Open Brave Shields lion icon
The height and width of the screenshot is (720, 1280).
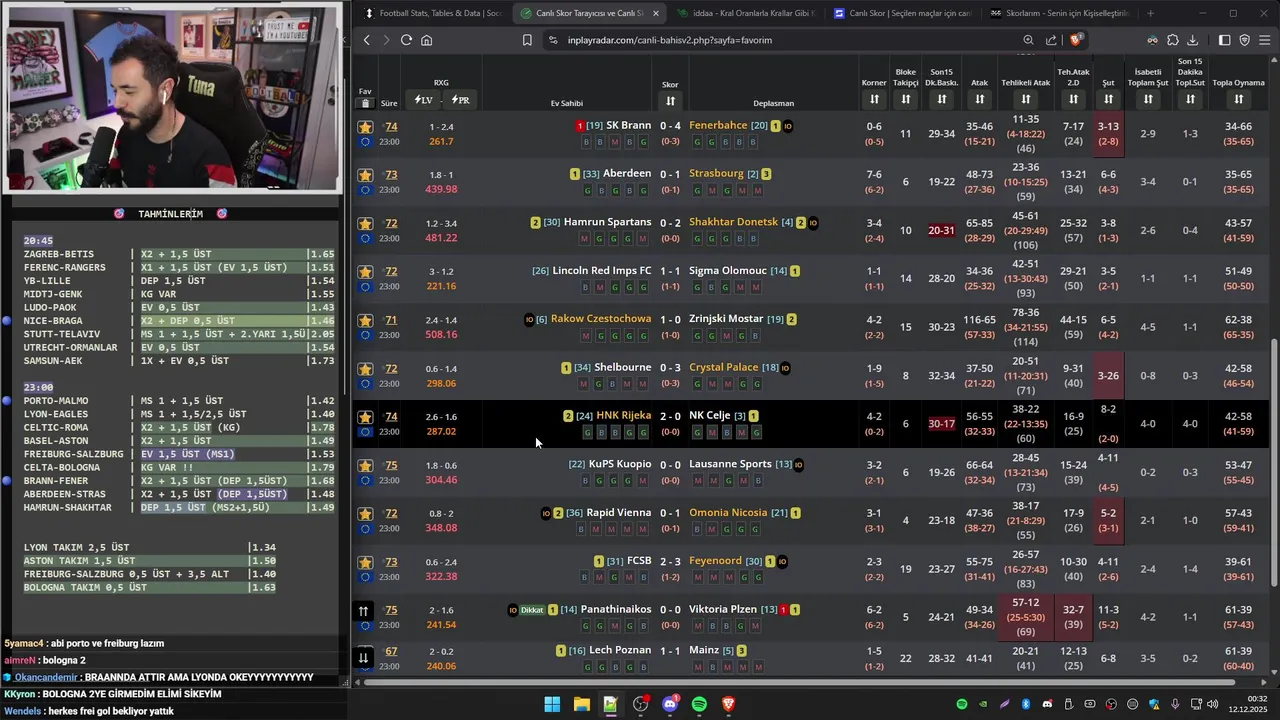point(1075,40)
